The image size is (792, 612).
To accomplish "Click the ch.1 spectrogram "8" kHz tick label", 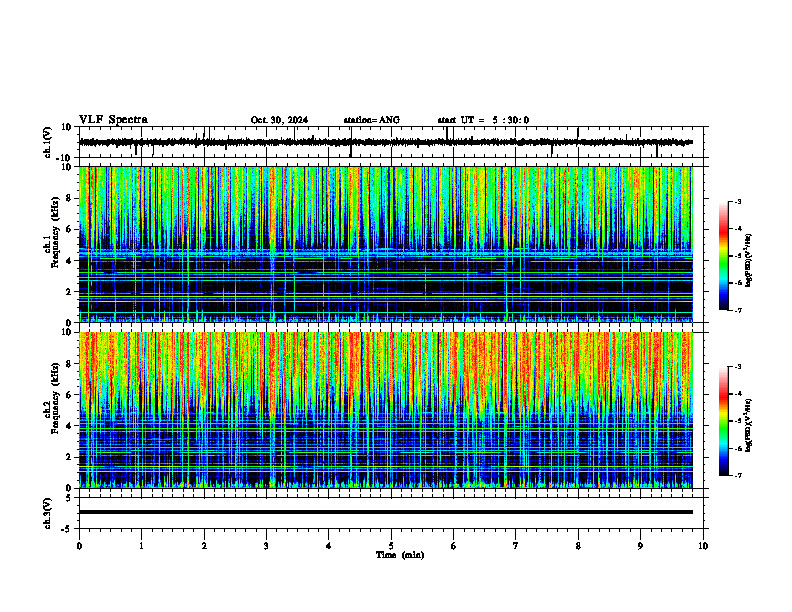I will point(70,198).
